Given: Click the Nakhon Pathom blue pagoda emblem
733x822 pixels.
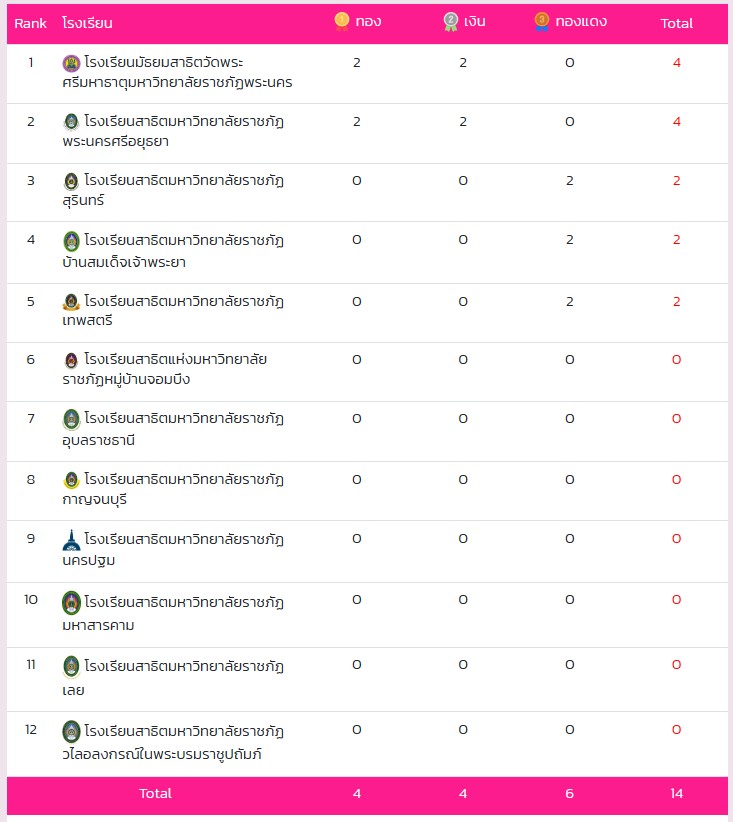Looking at the screenshot, I should (71, 540).
